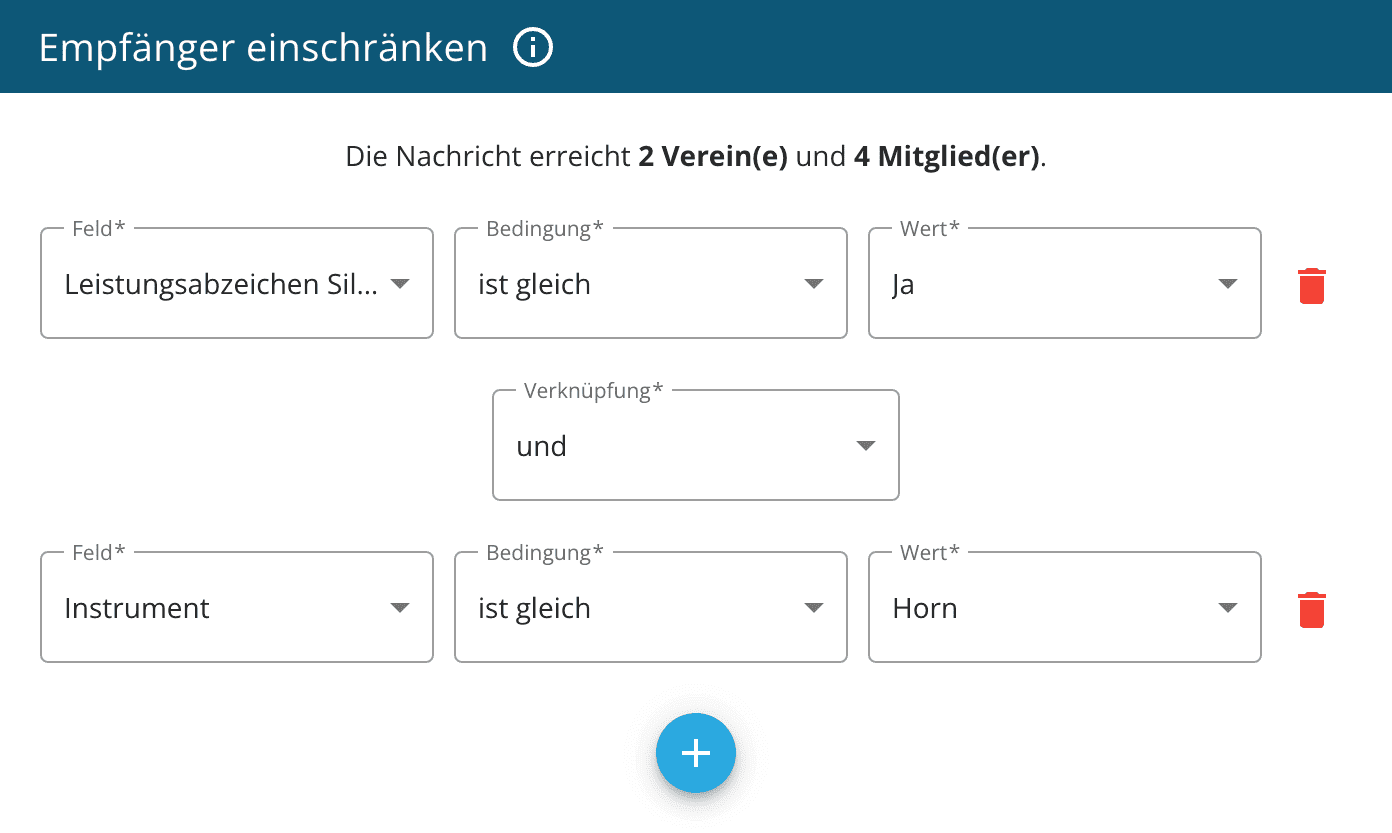This screenshot has height=833, width=1392.
Task: Click the arrow icon in the Ja box
Action: (x=1228, y=284)
